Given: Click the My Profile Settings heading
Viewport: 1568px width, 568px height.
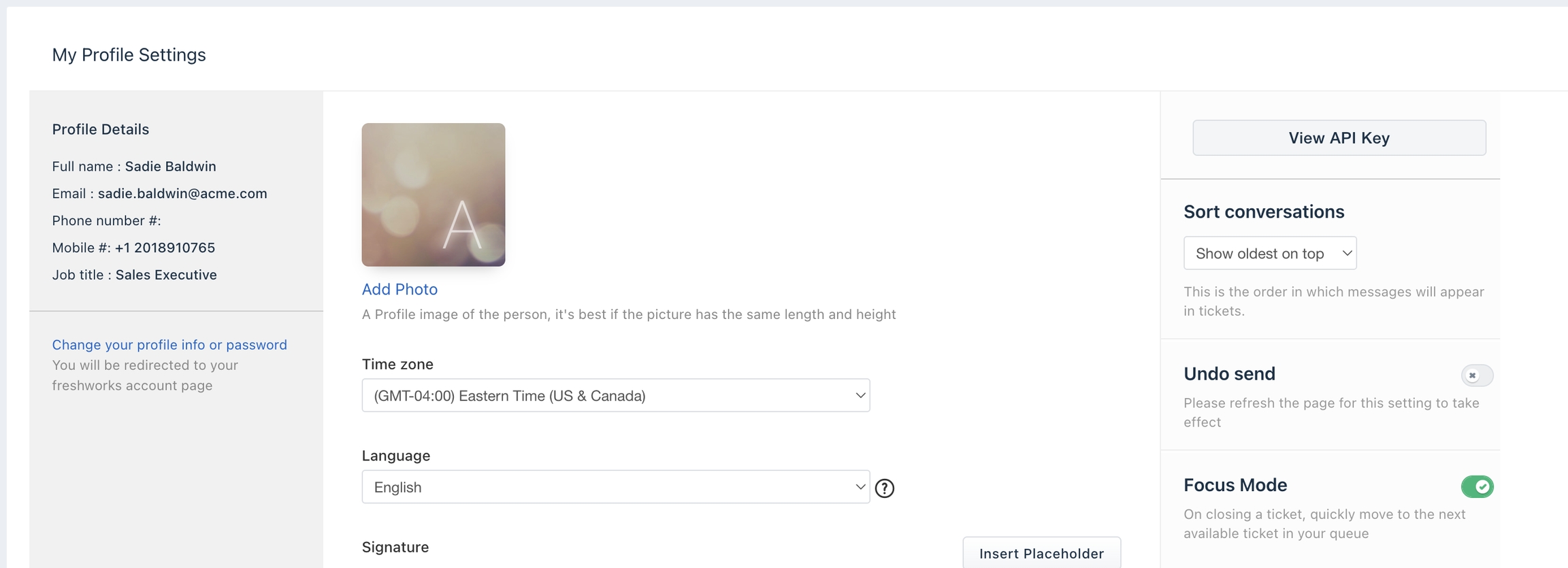Looking at the screenshot, I should pyautogui.click(x=129, y=54).
